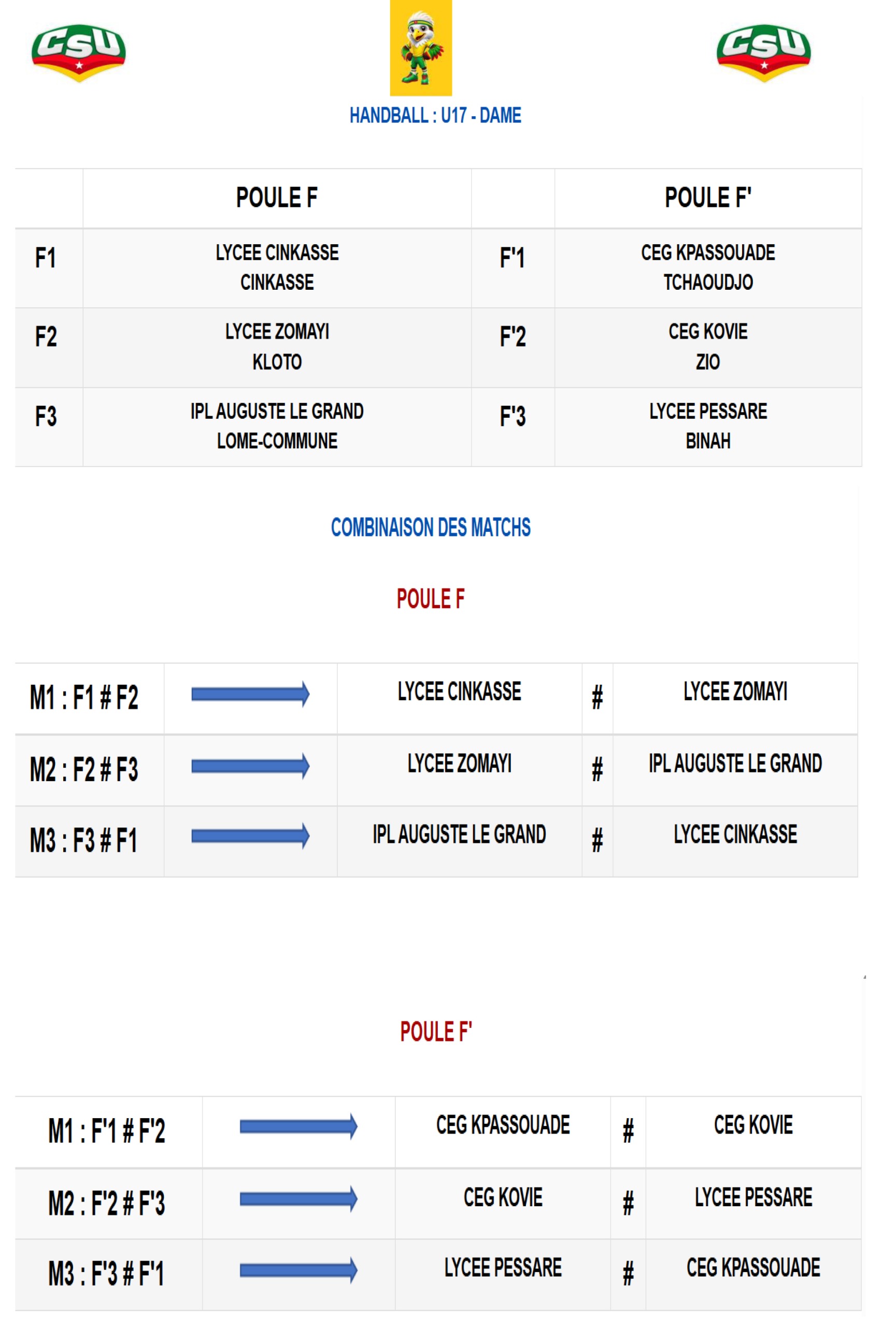The height and width of the screenshot is (1327, 896).
Task: Click the left CSU logo
Action: tap(79, 53)
